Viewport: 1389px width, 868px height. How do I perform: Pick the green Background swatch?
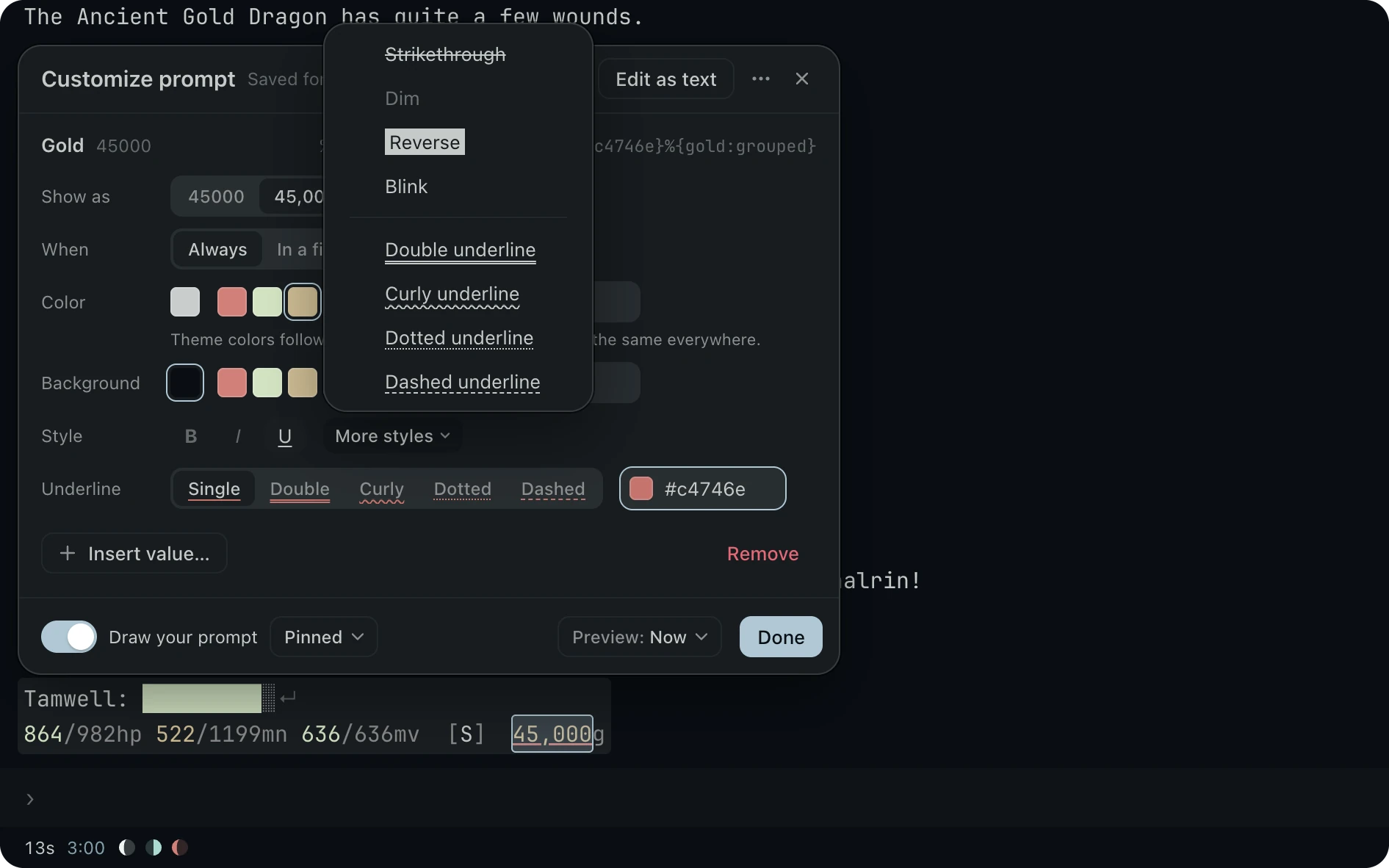[x=267, y=383]
